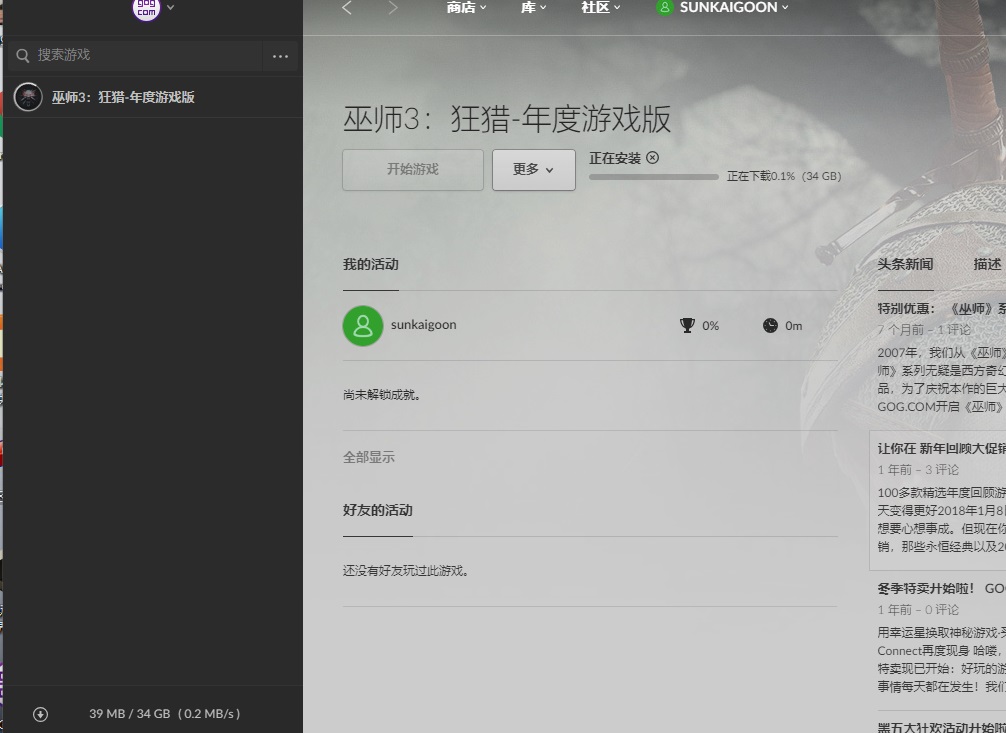
Task: Click the download progress bar
Action: point(654,177)
